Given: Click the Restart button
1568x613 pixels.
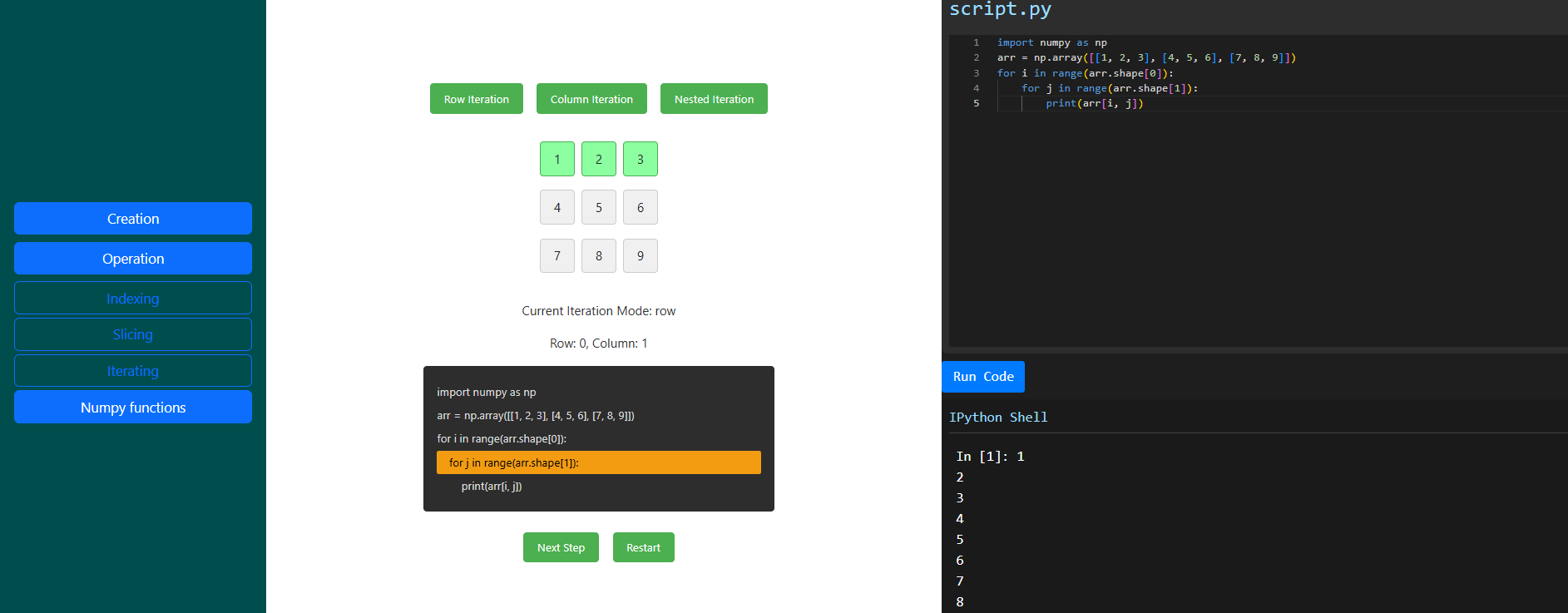Looking at the screenshot, I should pos(644,547).
